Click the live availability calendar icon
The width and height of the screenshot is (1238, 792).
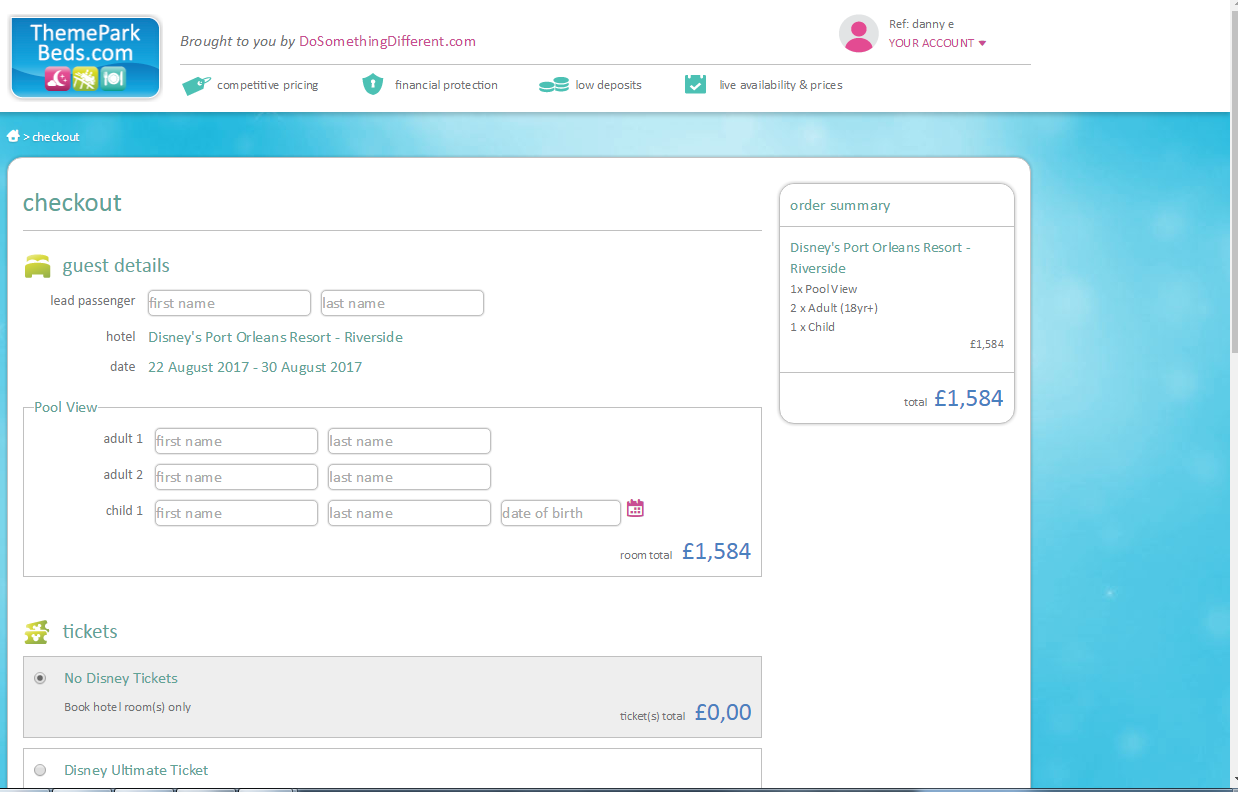(695, 84)
